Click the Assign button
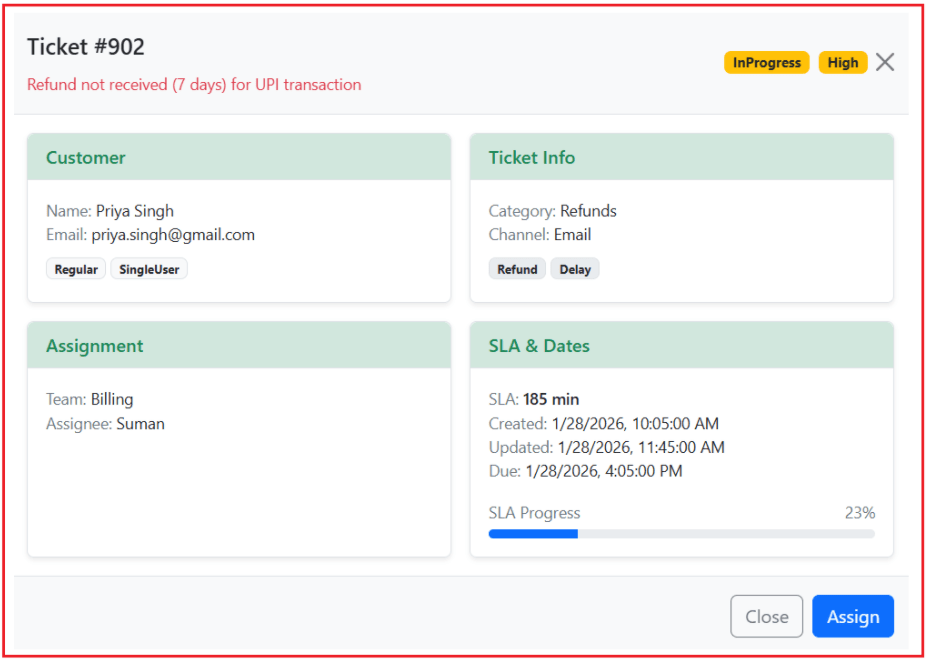Screen dimensions: 928x662 click(852, 617)
